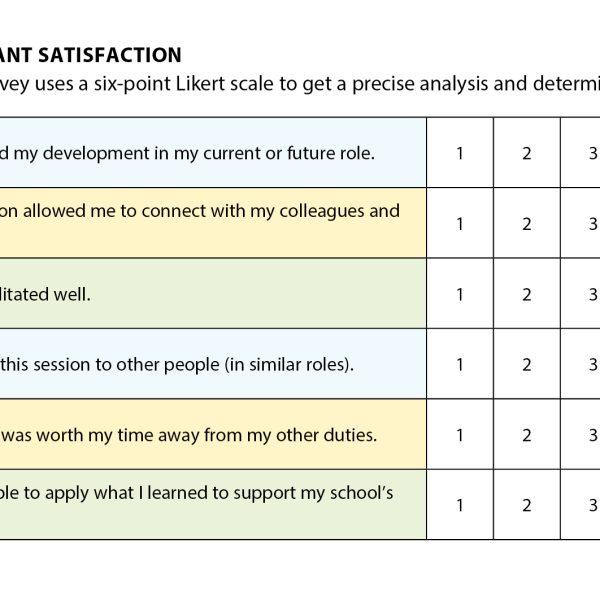Choose rating 2 for connect with colleagues row
The image size is (600, 600).
pyautogui.click(x=527, y=223)
